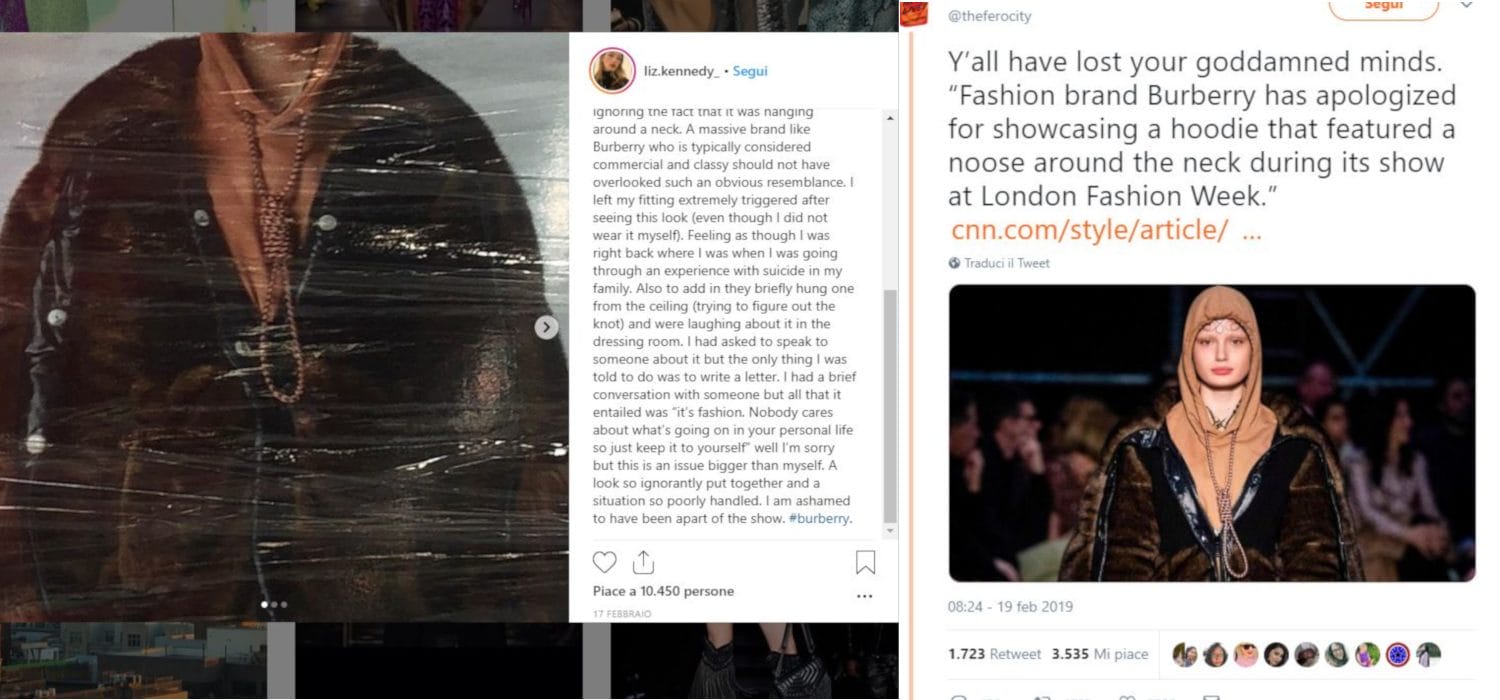Advance to next photo with carousel arrow
1500x700 pixels.
point(546,327)
